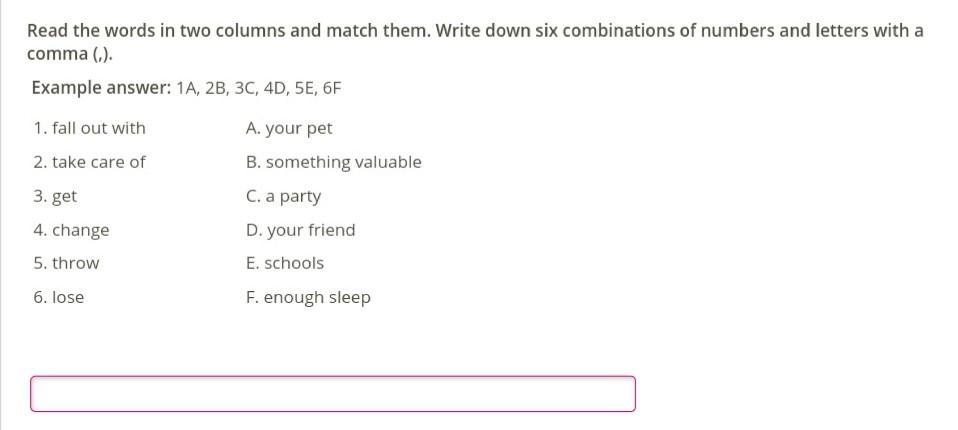The width and height of the screenshot is (958, 430).
Task: Click "1A" in the example answer
Action: pos(187,88)
